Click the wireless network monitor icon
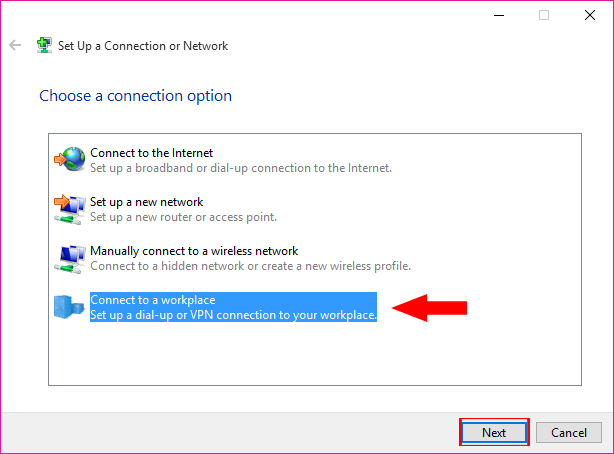The height and width of the screenshot is (454, 614). 70,258
